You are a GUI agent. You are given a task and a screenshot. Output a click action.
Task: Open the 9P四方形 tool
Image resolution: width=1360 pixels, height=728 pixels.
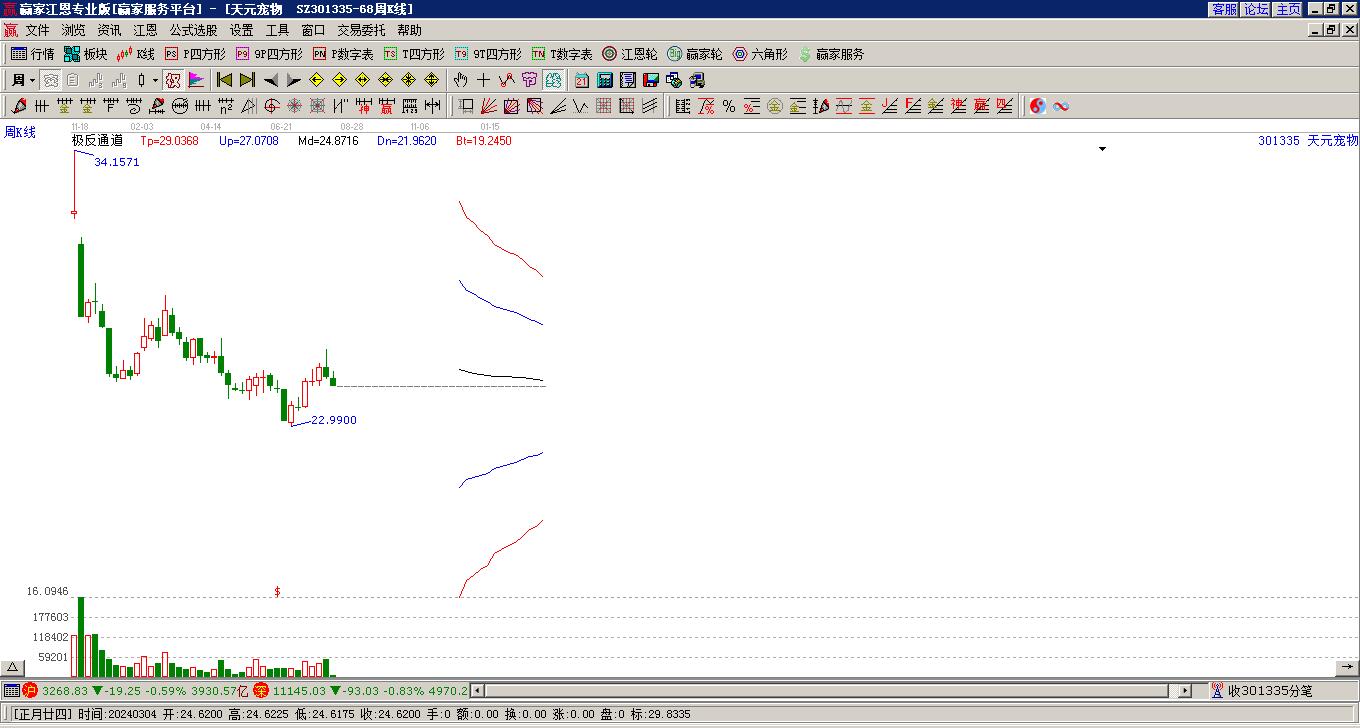tap(269, 54)
